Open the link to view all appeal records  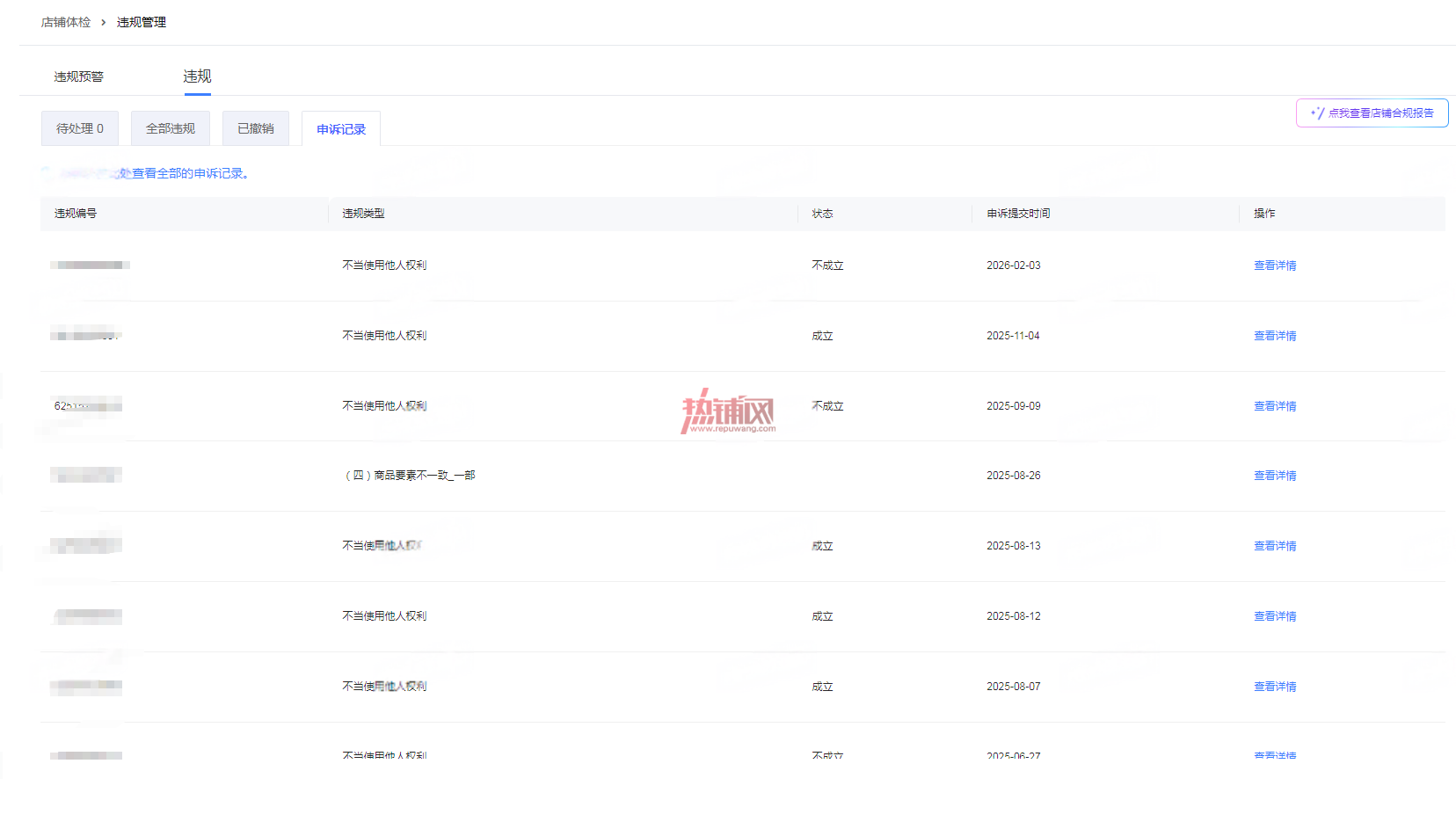(185, 173)
